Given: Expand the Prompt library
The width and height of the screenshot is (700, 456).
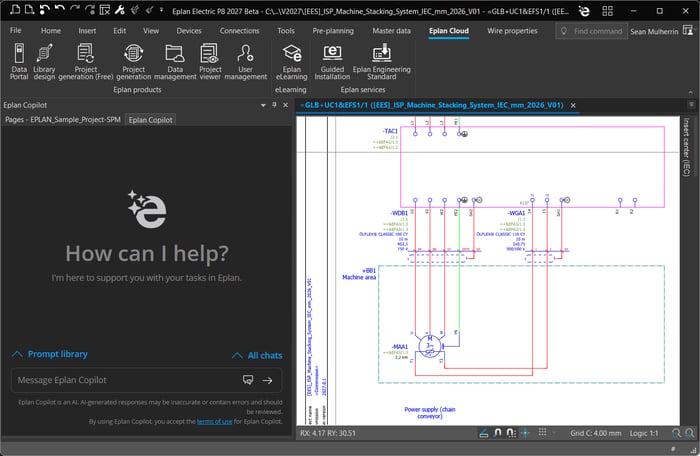Looking at the screenshot, I should click(49, 354).
